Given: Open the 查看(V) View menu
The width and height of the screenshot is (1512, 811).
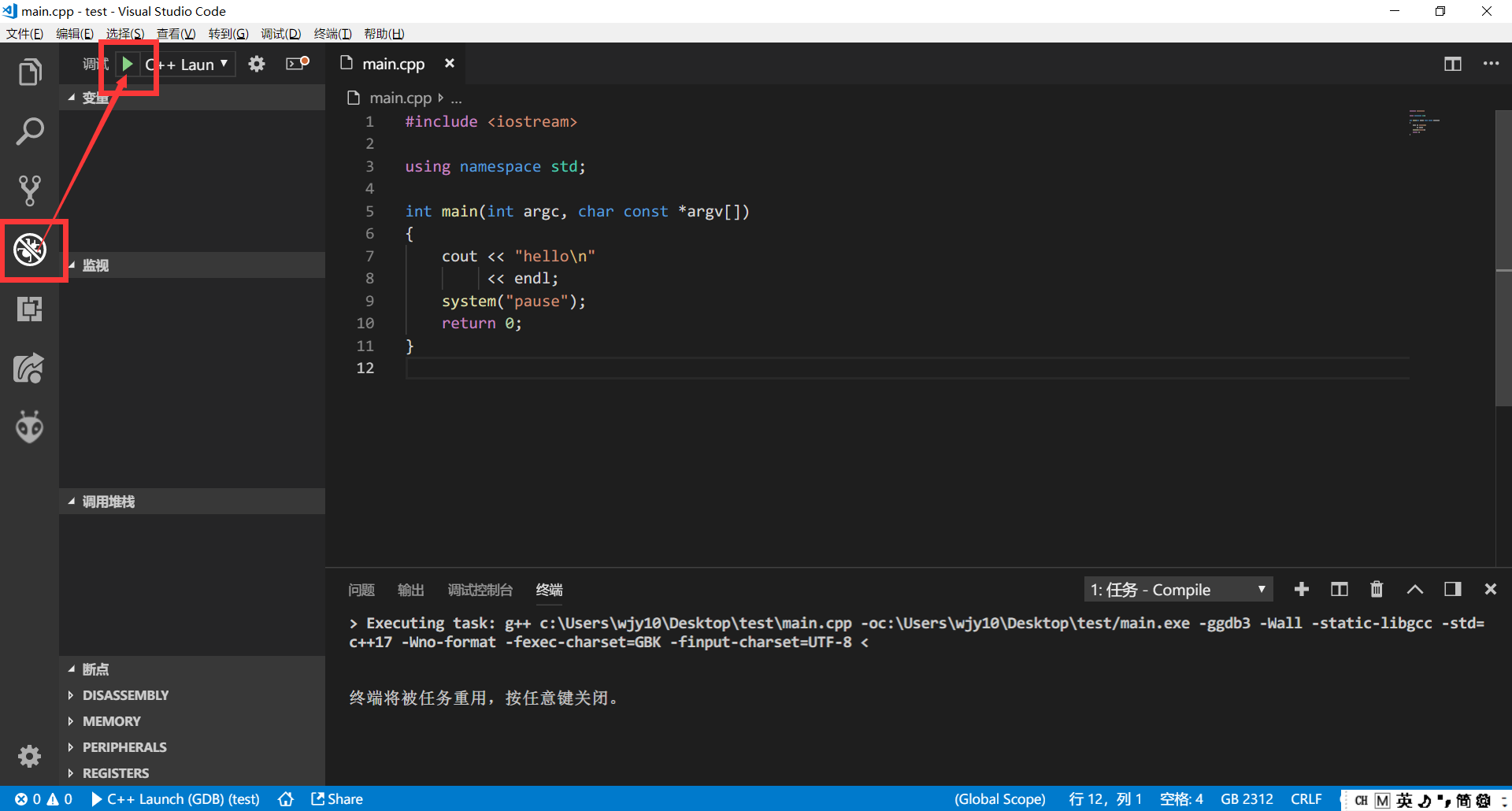Looking at the screenshot, I should pyautogui.click(x=176, y=34).
